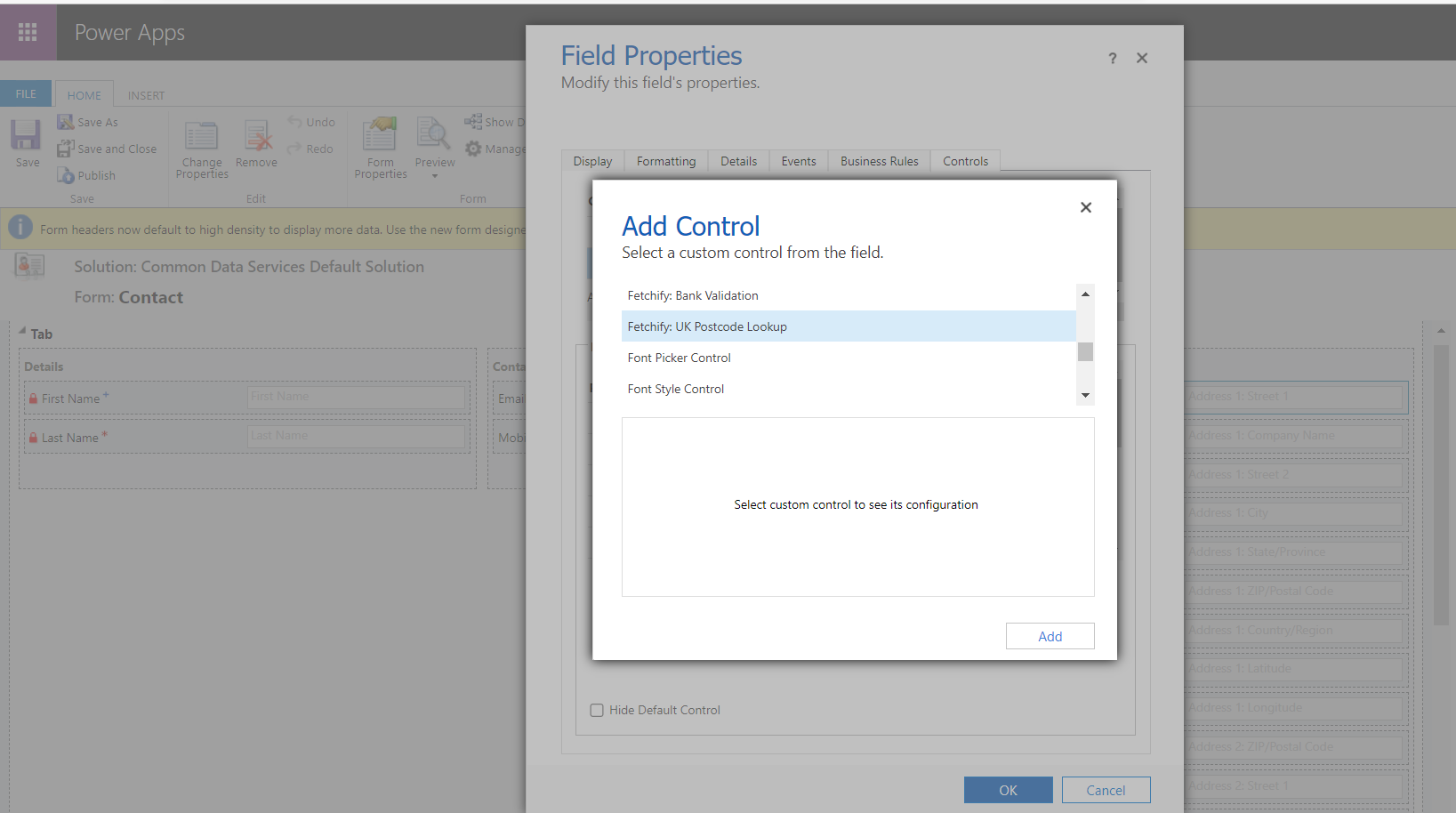Click the Details section header
This screenshot has height=813, width=1456.
44,366
